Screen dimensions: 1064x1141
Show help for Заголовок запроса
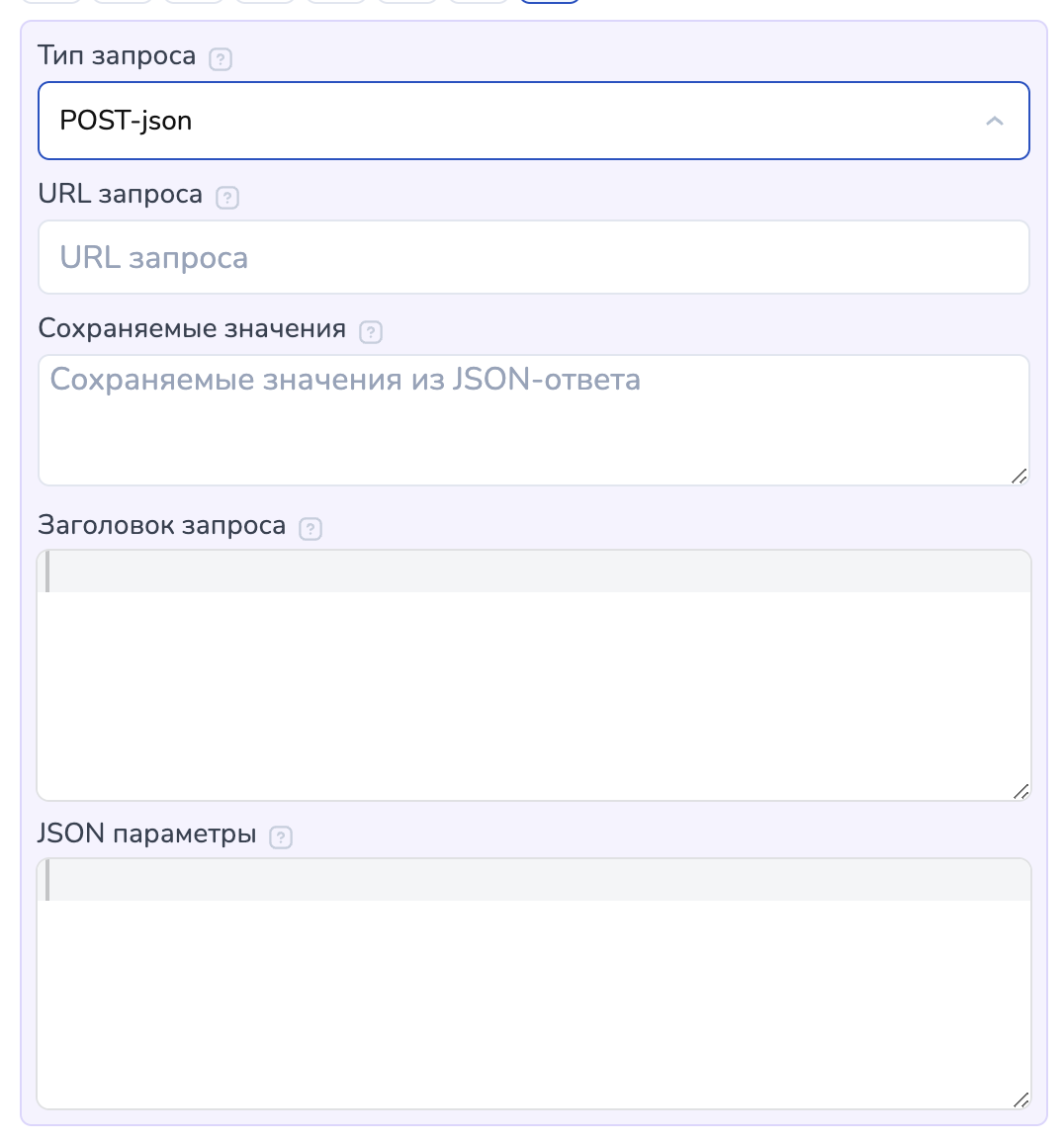click(310, 529)
